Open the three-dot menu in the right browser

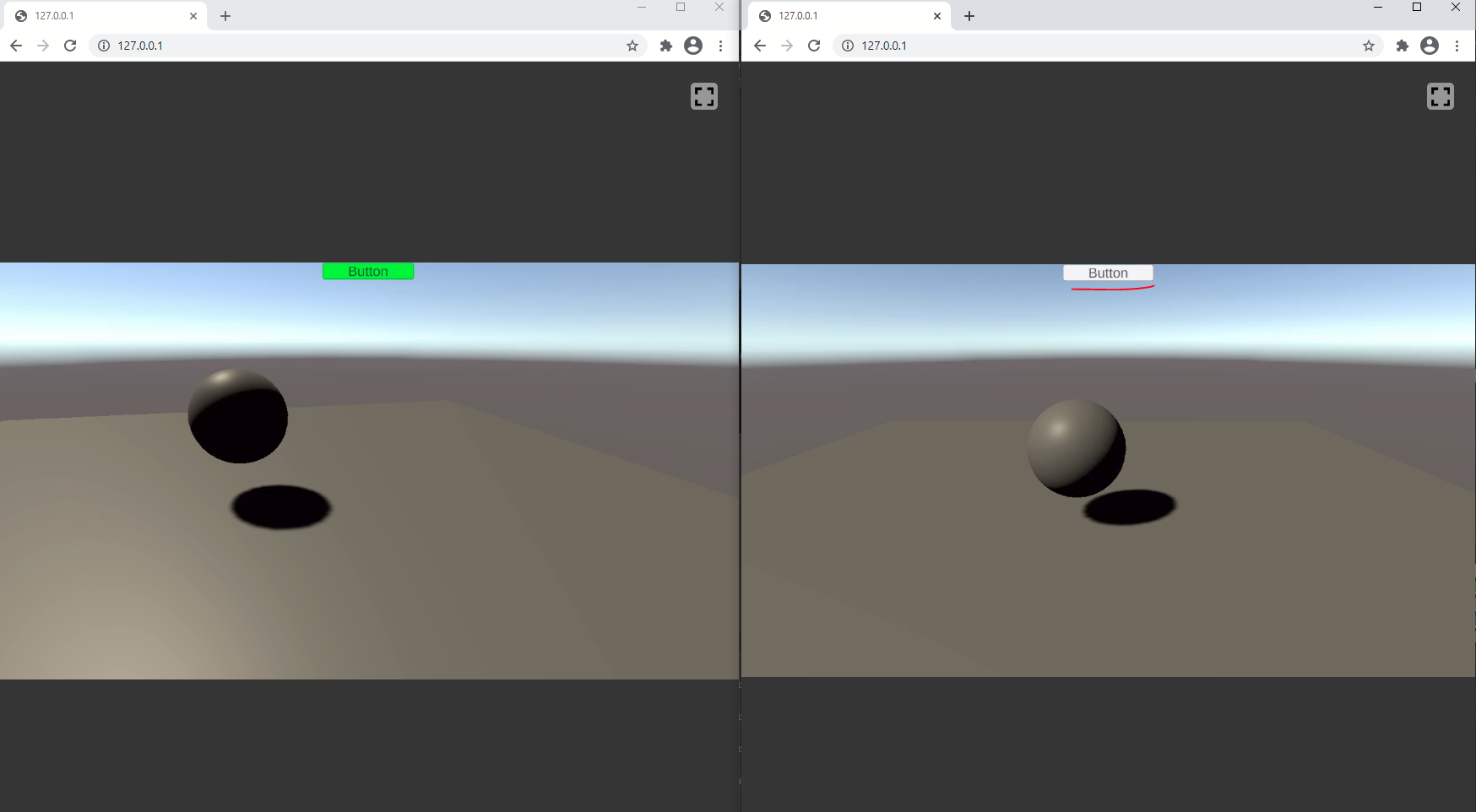pyautogui.click(x=1457, y=46)
